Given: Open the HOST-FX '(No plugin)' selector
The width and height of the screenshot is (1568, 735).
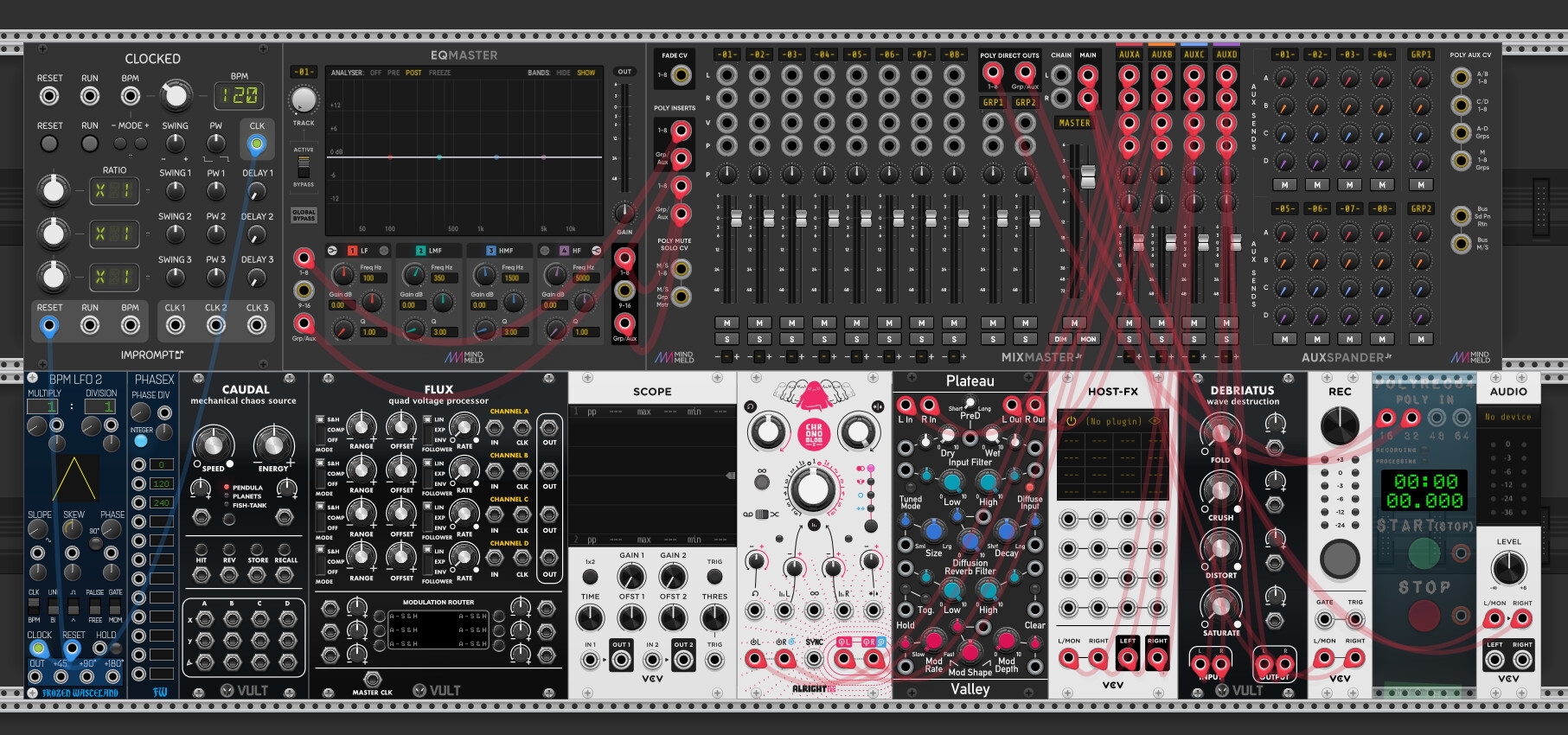Looking at the screenshot, I should [1114, 421].
